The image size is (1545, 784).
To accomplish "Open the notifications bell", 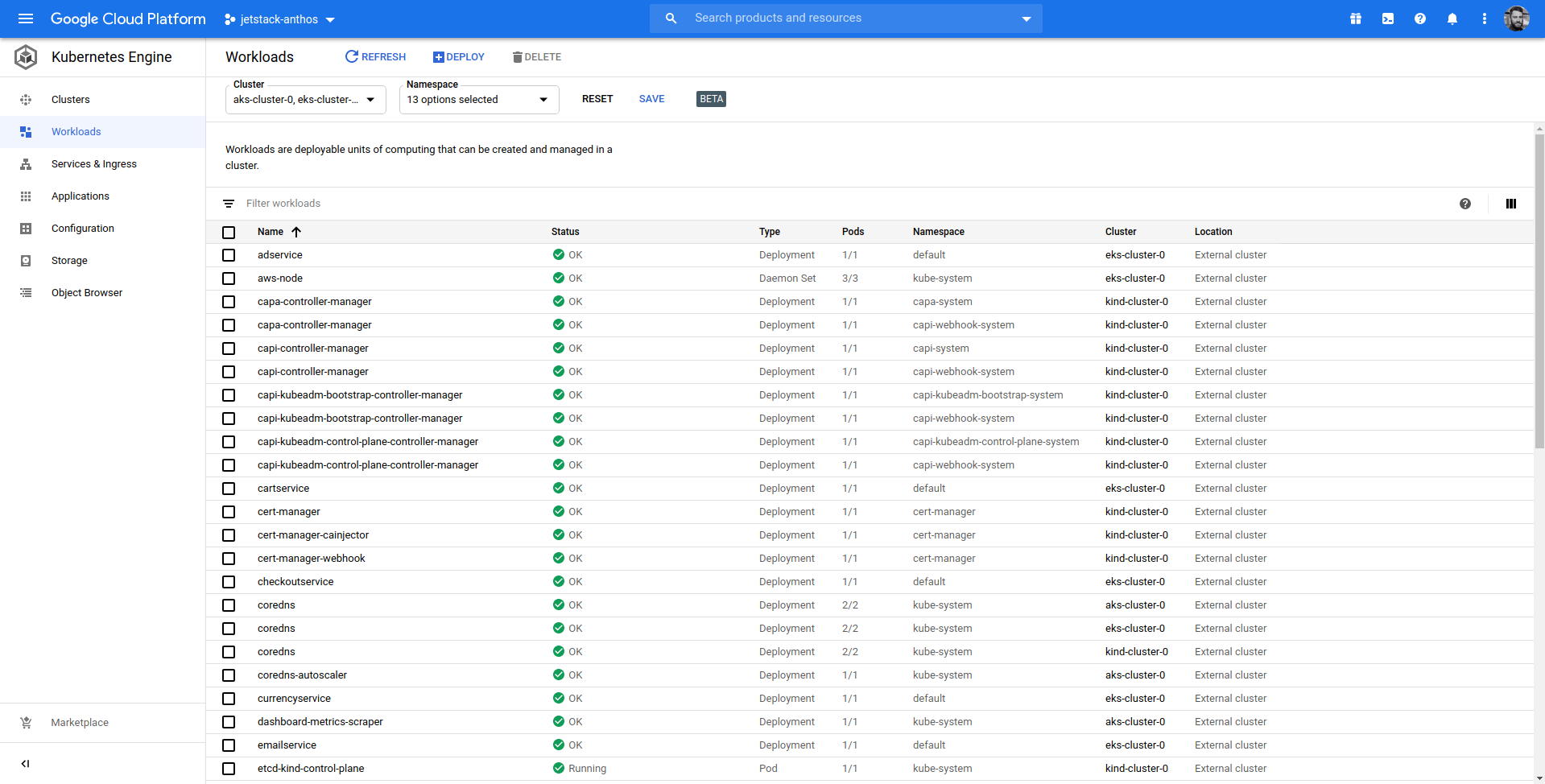I will 1452,18.
